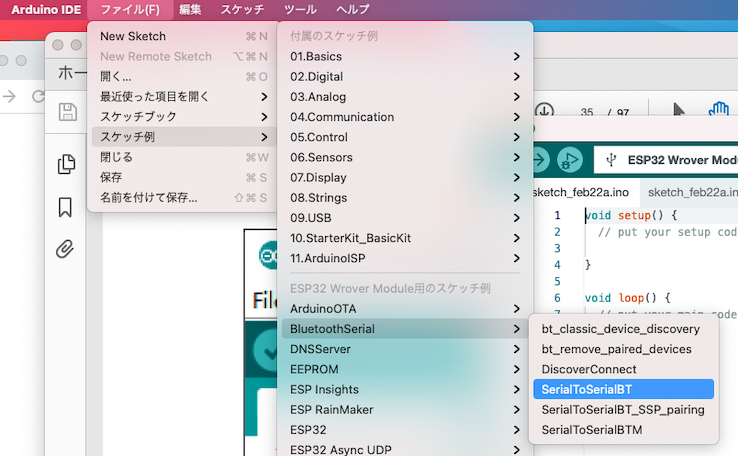Open 08.Strings examples submenu
Image resolution: width=738 pixels, height=456 pixels.
(405, 198)
